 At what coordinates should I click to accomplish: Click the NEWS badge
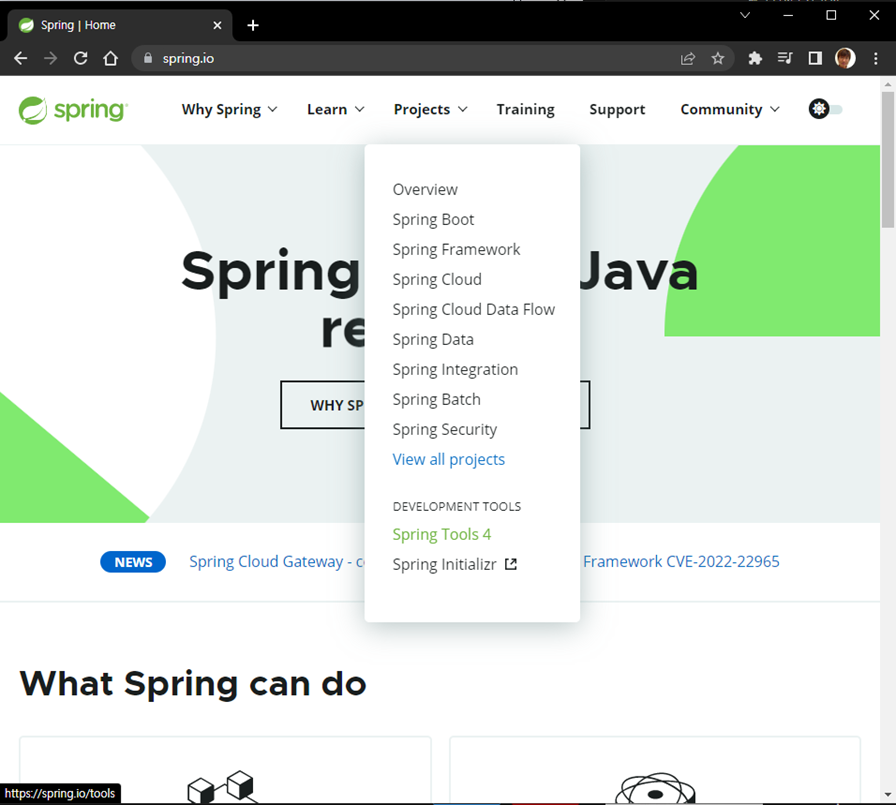(133, 562)
